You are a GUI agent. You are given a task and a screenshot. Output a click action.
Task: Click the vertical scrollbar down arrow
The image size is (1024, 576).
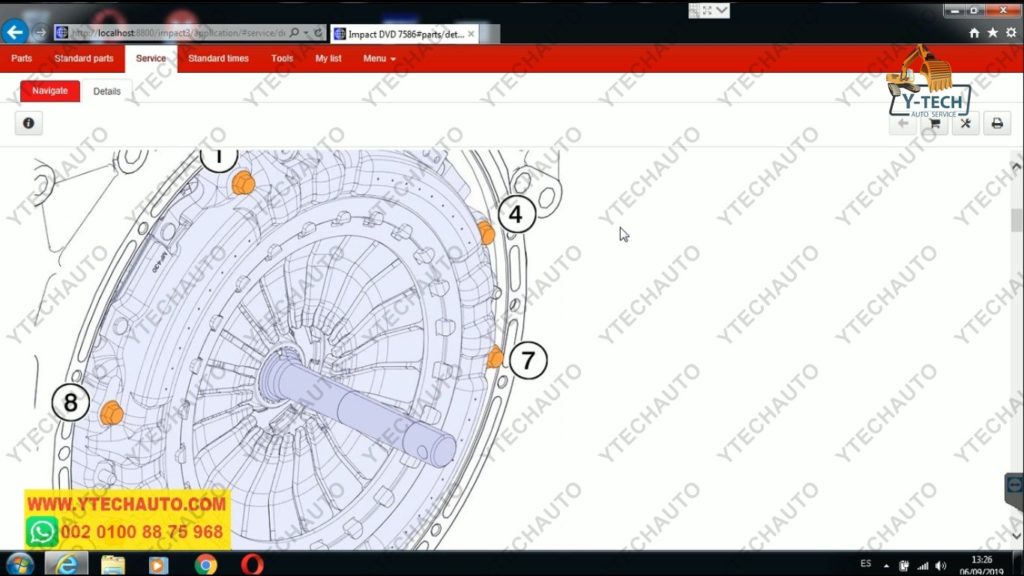click(x=1016, y=536)
